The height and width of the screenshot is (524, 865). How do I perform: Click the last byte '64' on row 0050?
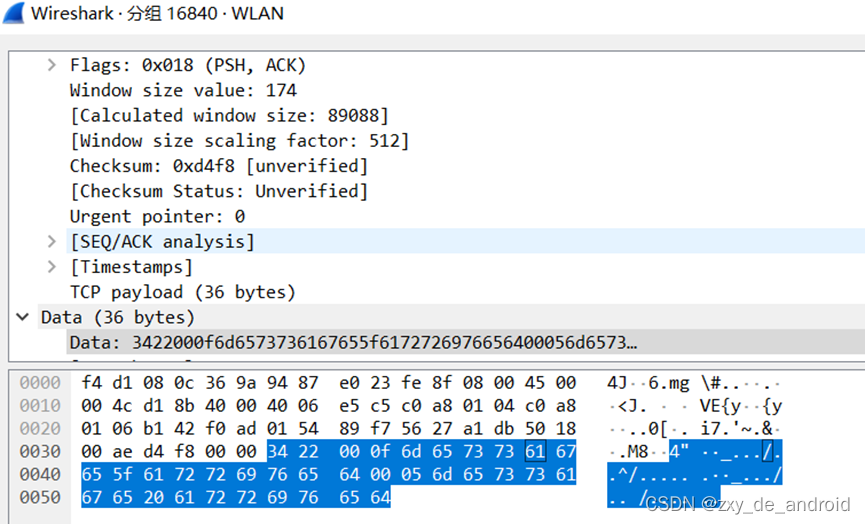pyautogui.click(x=381, y=498)
